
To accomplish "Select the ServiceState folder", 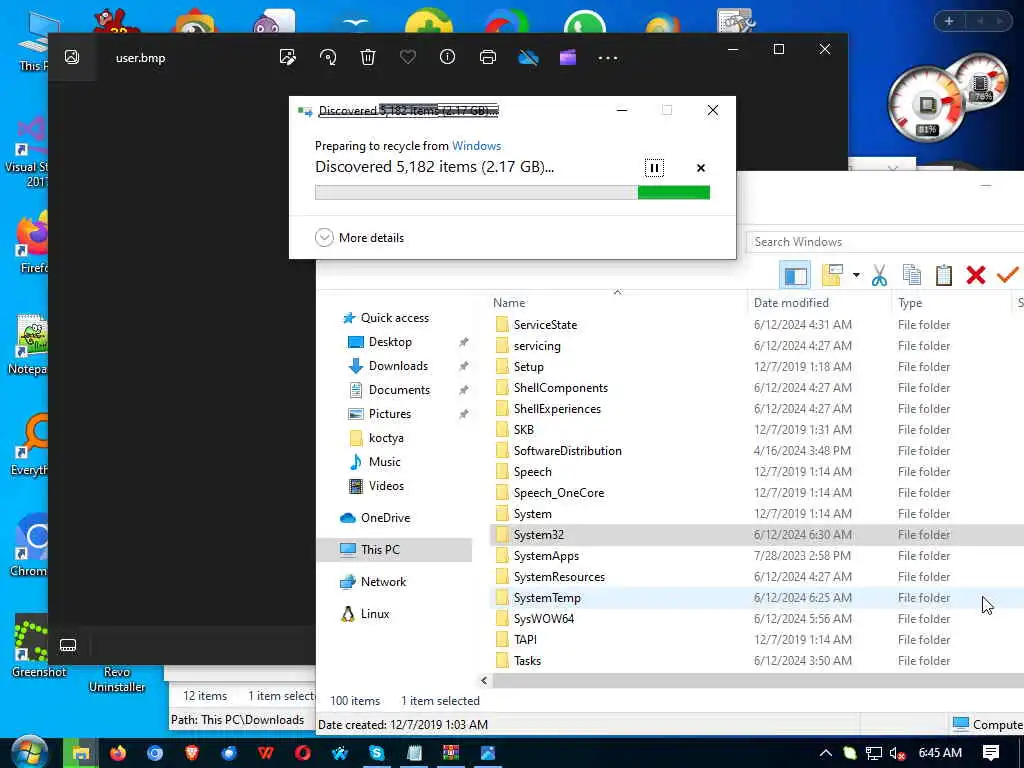I will (x=545, y=325).
